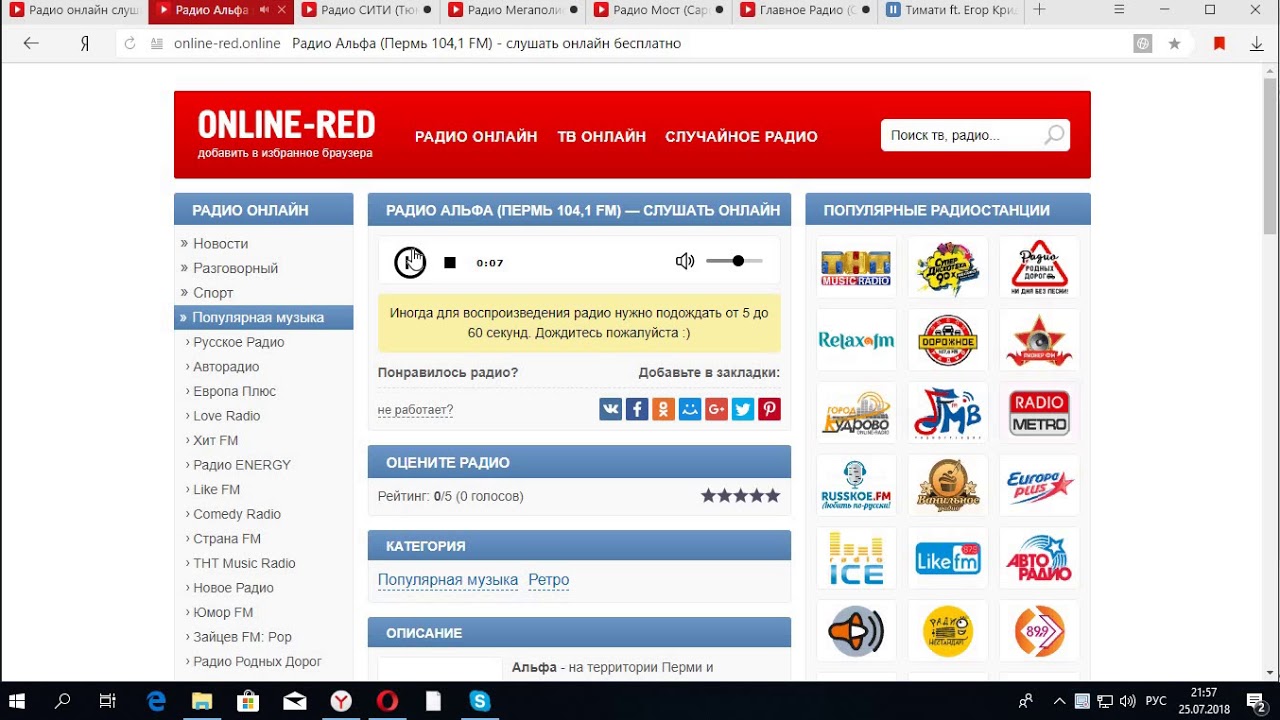Image resolution: width=1280 pixels, height=720 pixels.
Task: Share the radio on Google Plus
Action: point(716,408)
